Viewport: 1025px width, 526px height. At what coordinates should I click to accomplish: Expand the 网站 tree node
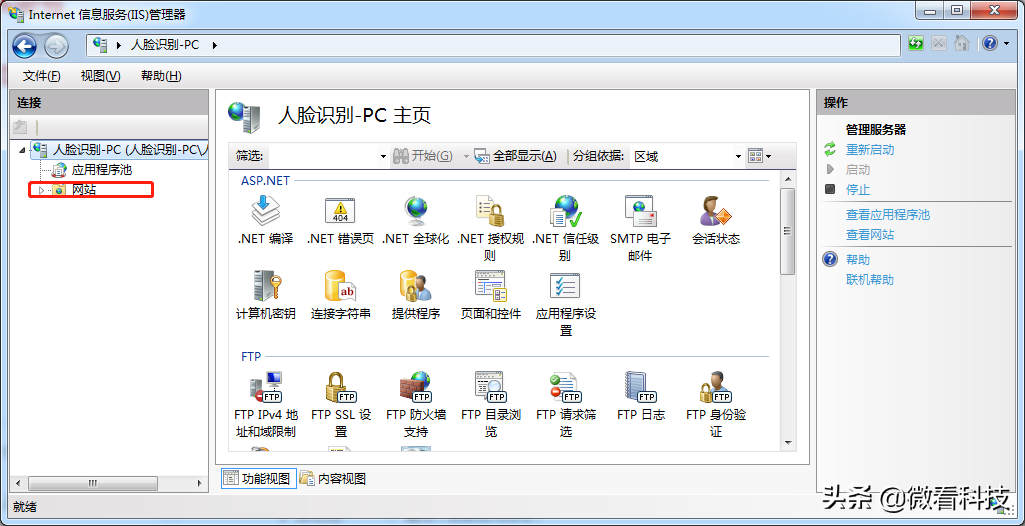[x=41, y=190]
